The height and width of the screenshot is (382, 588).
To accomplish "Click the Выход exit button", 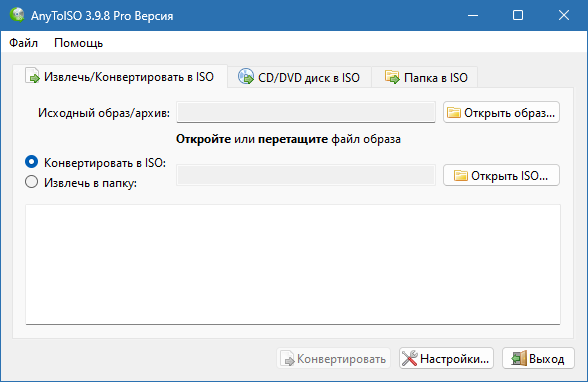I will 538,358.
